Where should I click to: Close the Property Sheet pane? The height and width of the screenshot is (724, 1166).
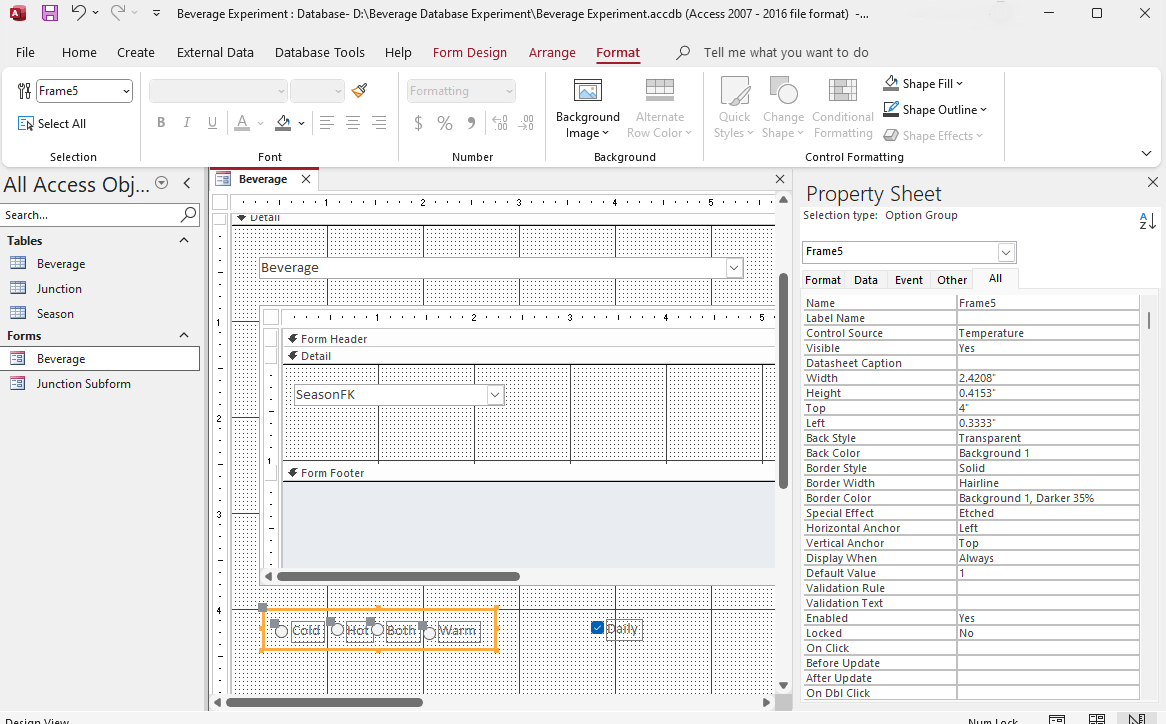[x=1153, y=182]
